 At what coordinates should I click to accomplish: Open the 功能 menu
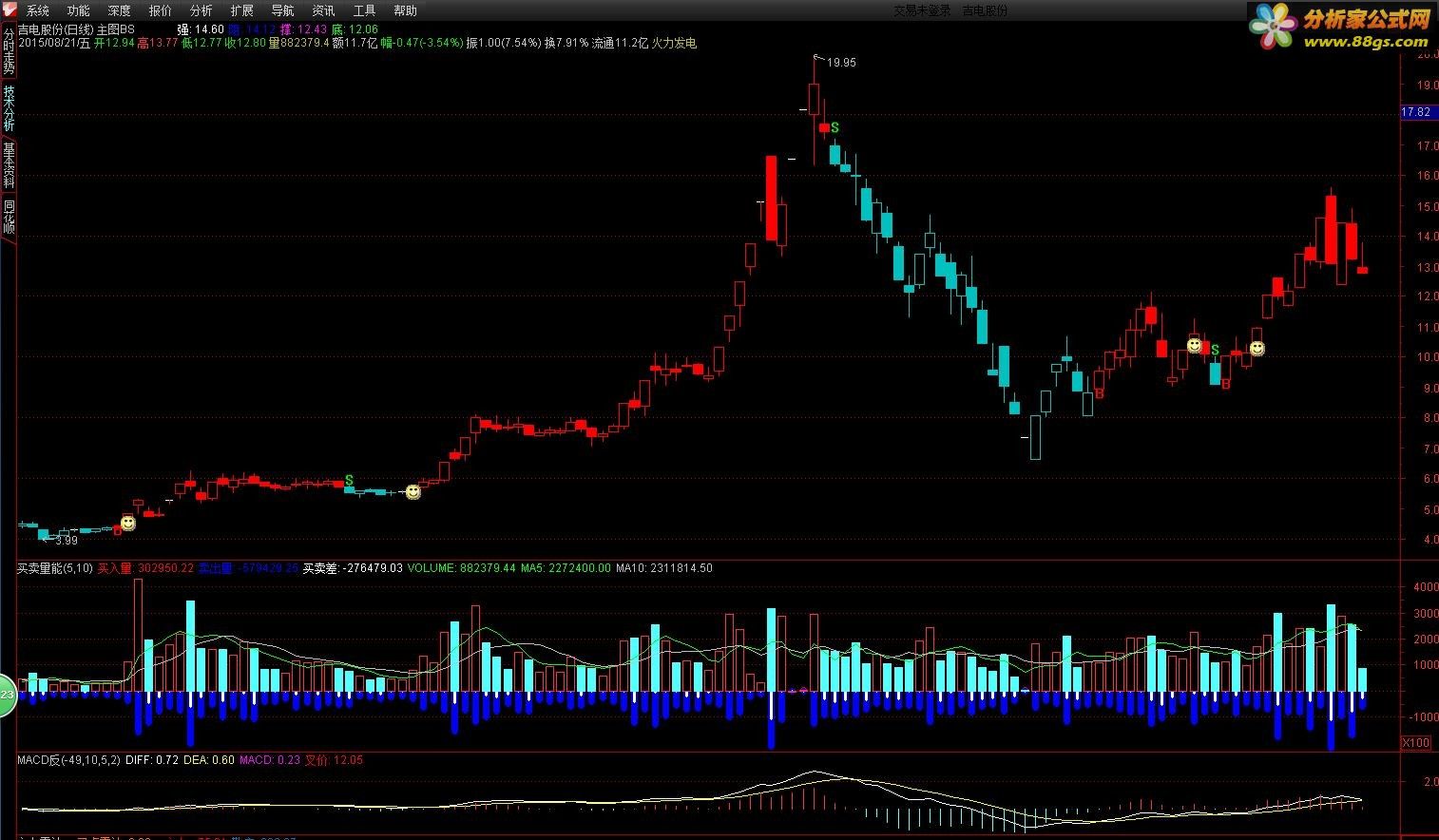click(x=79, y=10)
